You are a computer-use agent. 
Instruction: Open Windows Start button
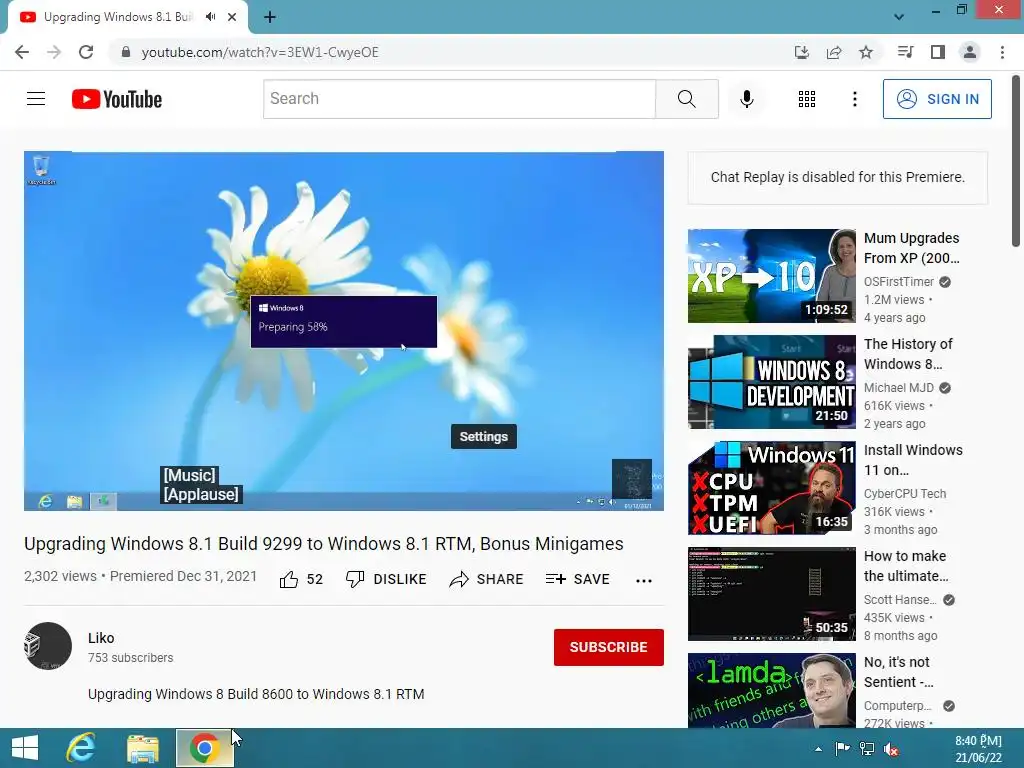coord(25,748)
